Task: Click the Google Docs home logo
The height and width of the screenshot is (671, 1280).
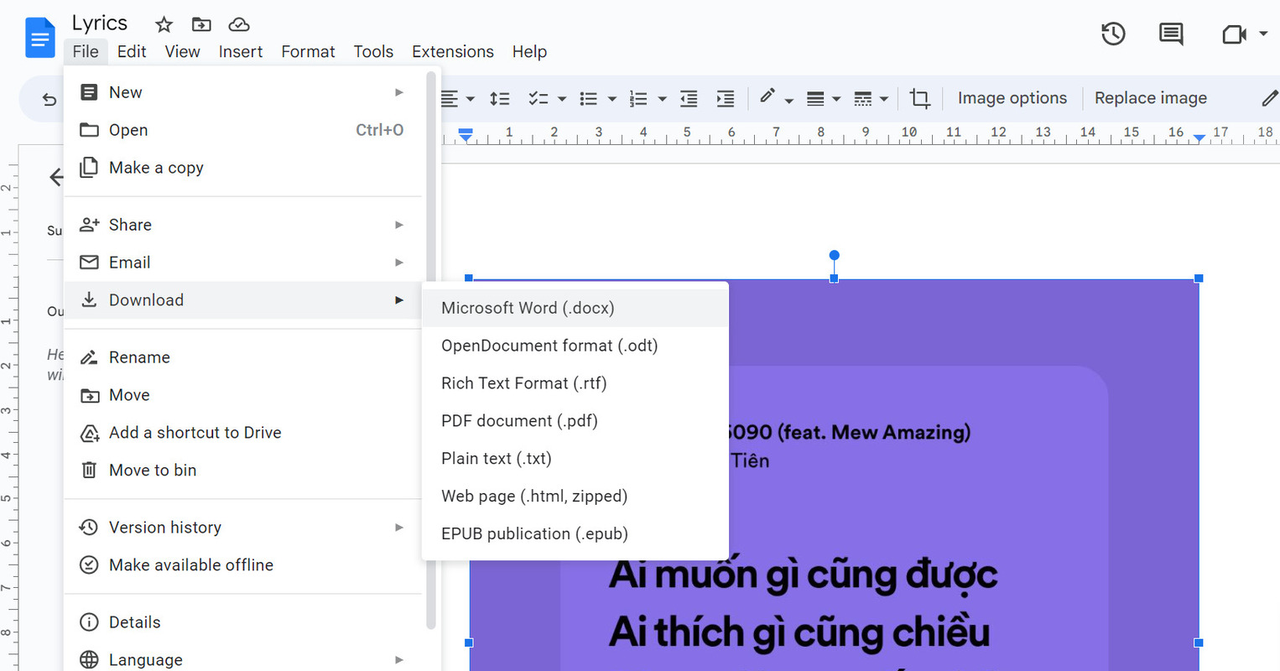Action: tap(40, 38)
